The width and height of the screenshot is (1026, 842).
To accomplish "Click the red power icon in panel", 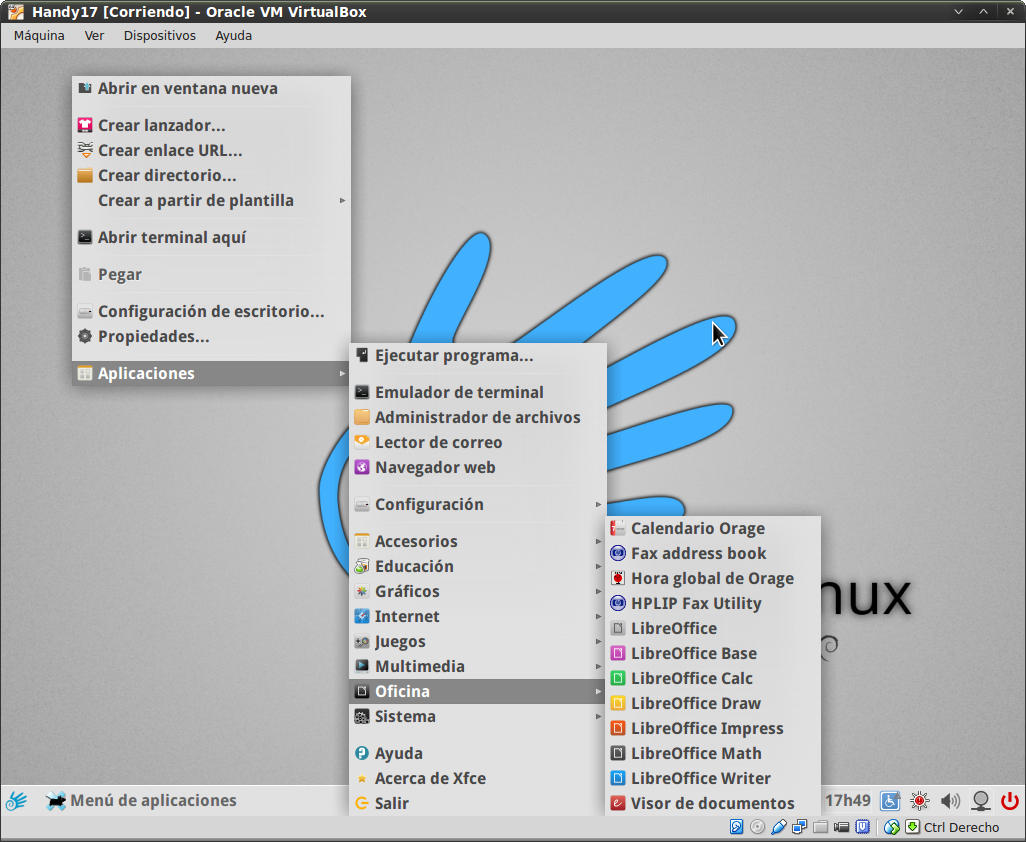I will pyautogui.click(x=1009, y=800).
